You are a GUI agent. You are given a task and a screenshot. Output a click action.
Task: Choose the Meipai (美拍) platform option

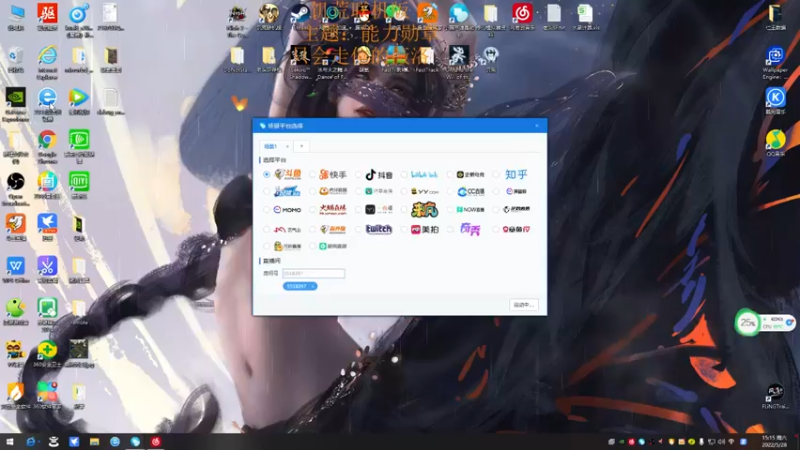(x=404, y=230)
